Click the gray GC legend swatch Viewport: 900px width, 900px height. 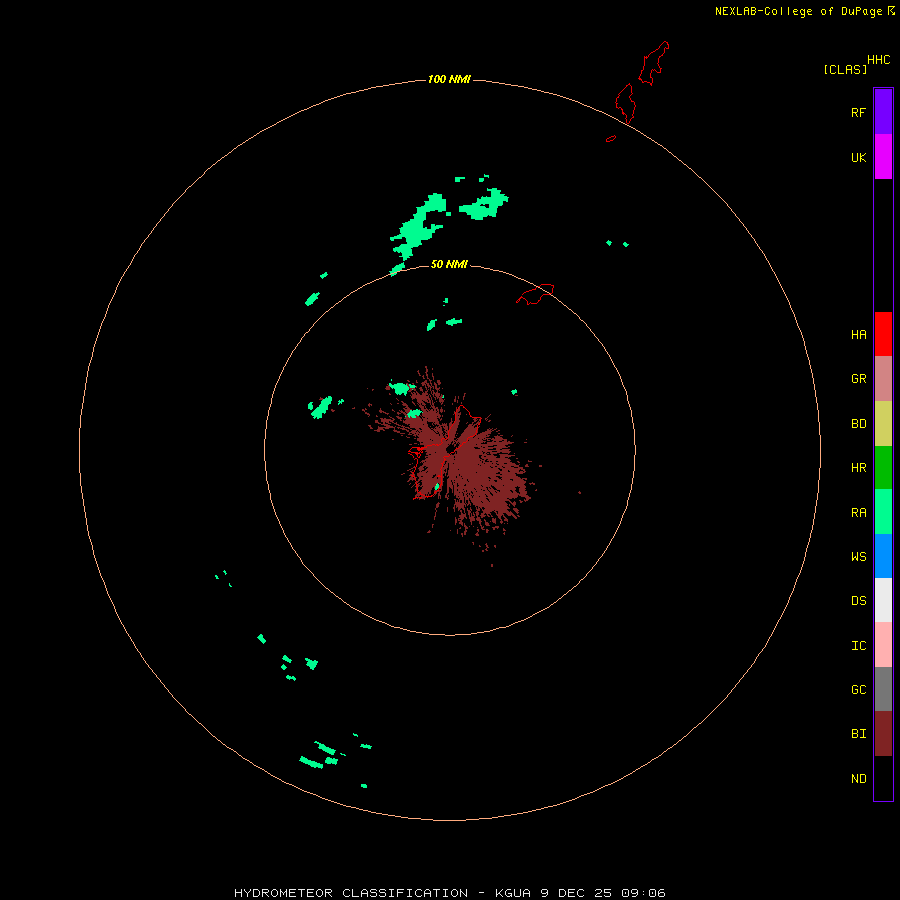[x=883, y=689]
